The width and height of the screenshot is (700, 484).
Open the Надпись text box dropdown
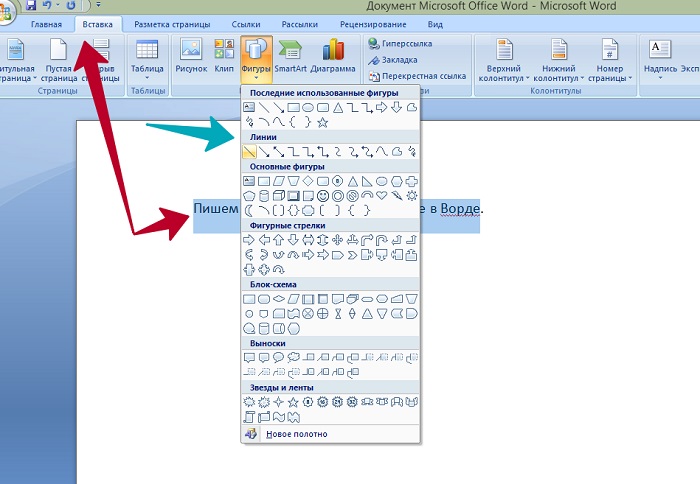pos(660,59)
